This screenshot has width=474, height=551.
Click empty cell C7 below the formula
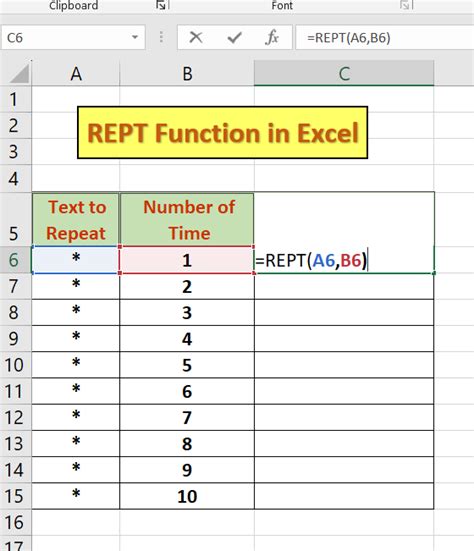click(344, 286)
